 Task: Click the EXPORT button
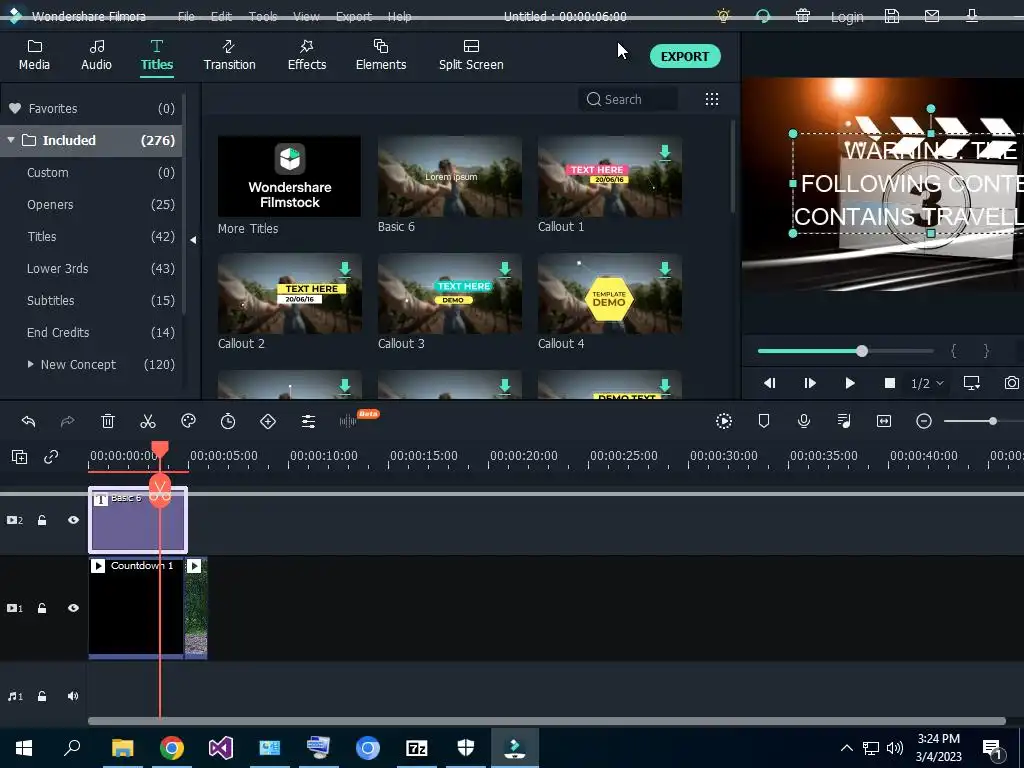click(685, 56)
